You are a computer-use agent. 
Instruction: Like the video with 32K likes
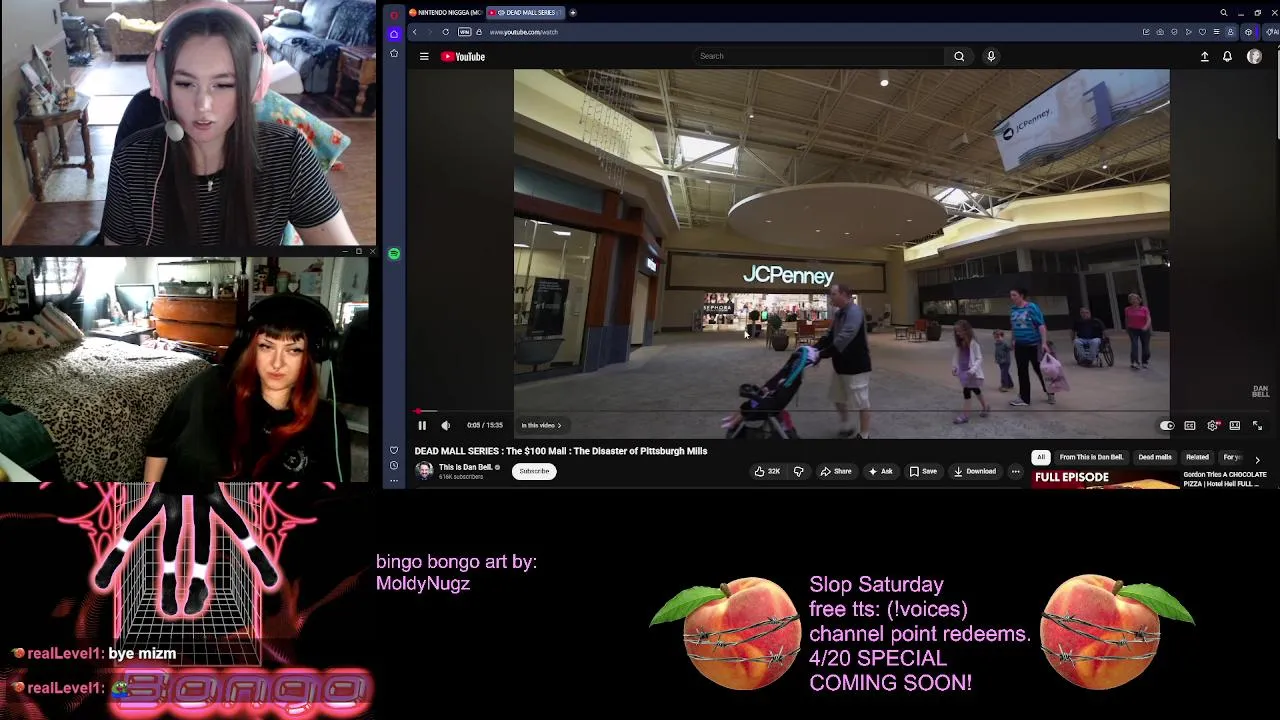[x=767, y=471]
